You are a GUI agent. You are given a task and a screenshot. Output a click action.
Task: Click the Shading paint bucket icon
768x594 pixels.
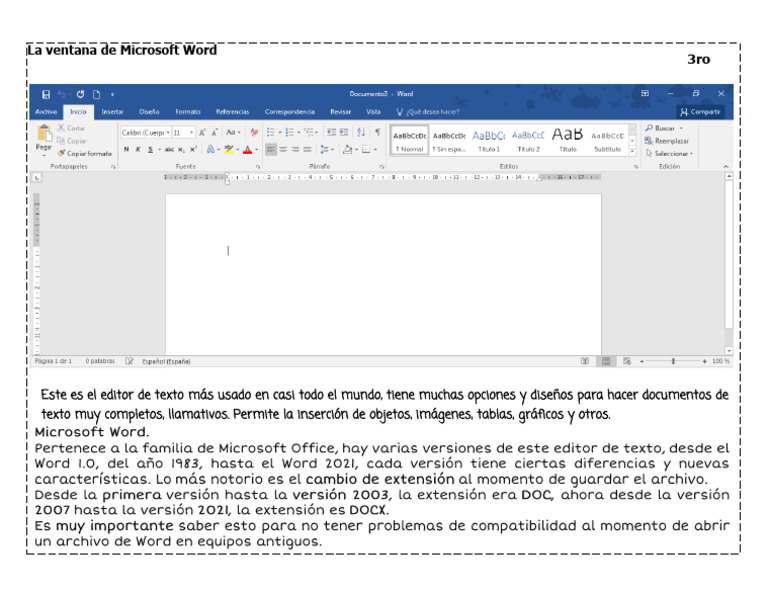point(348,149)
